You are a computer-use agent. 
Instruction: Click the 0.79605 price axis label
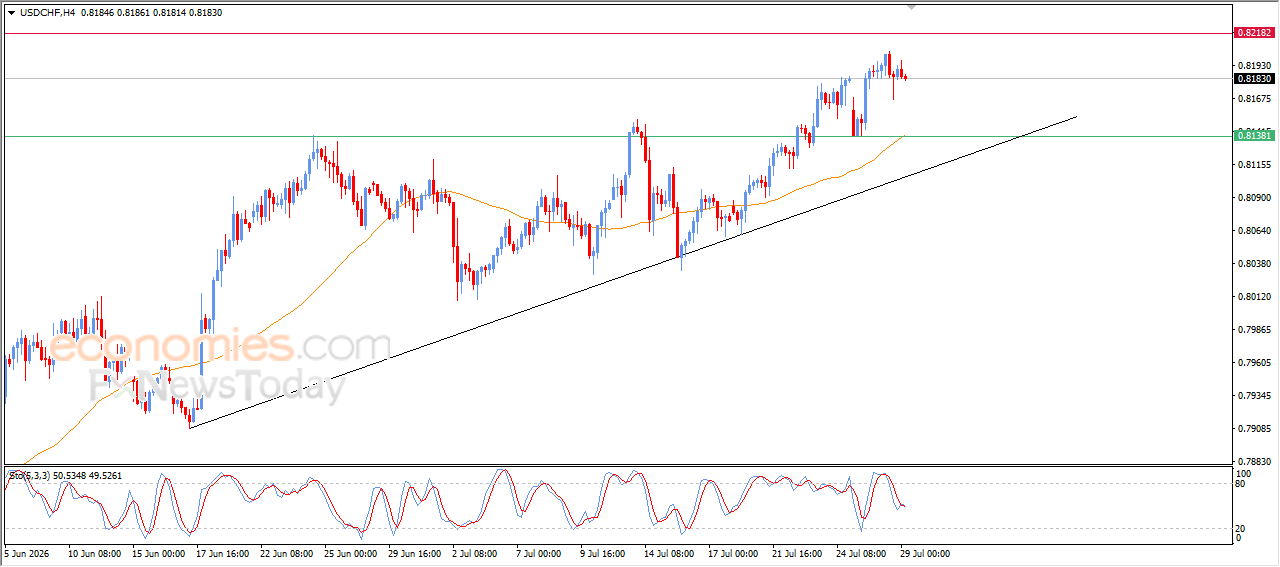[x=1254, y=362]
